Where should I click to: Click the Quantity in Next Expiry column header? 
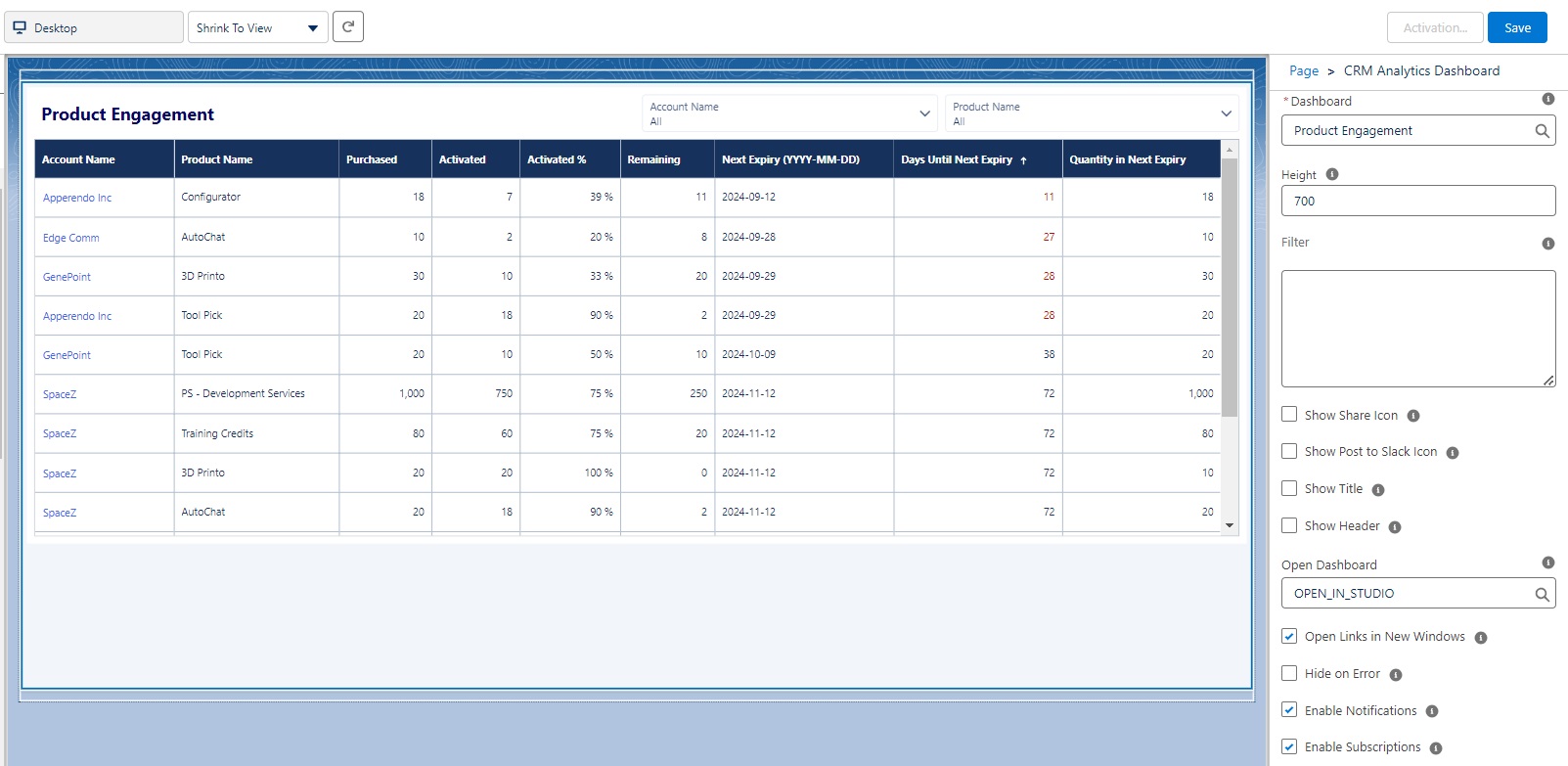[1142, 159]
